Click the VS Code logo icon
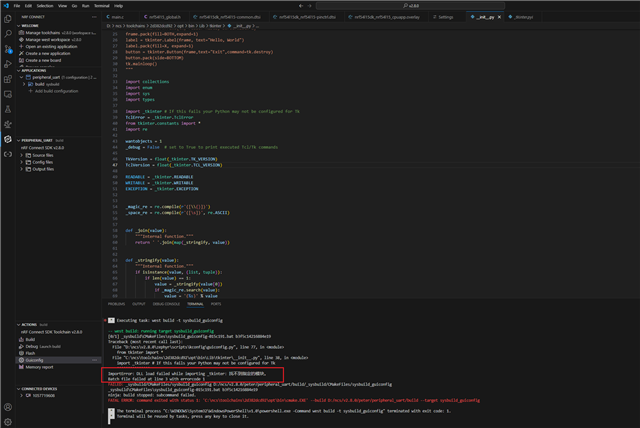Image resolution: width=640 pixels, height=428 pixels. pyautogui.click(x=6, y=6)
